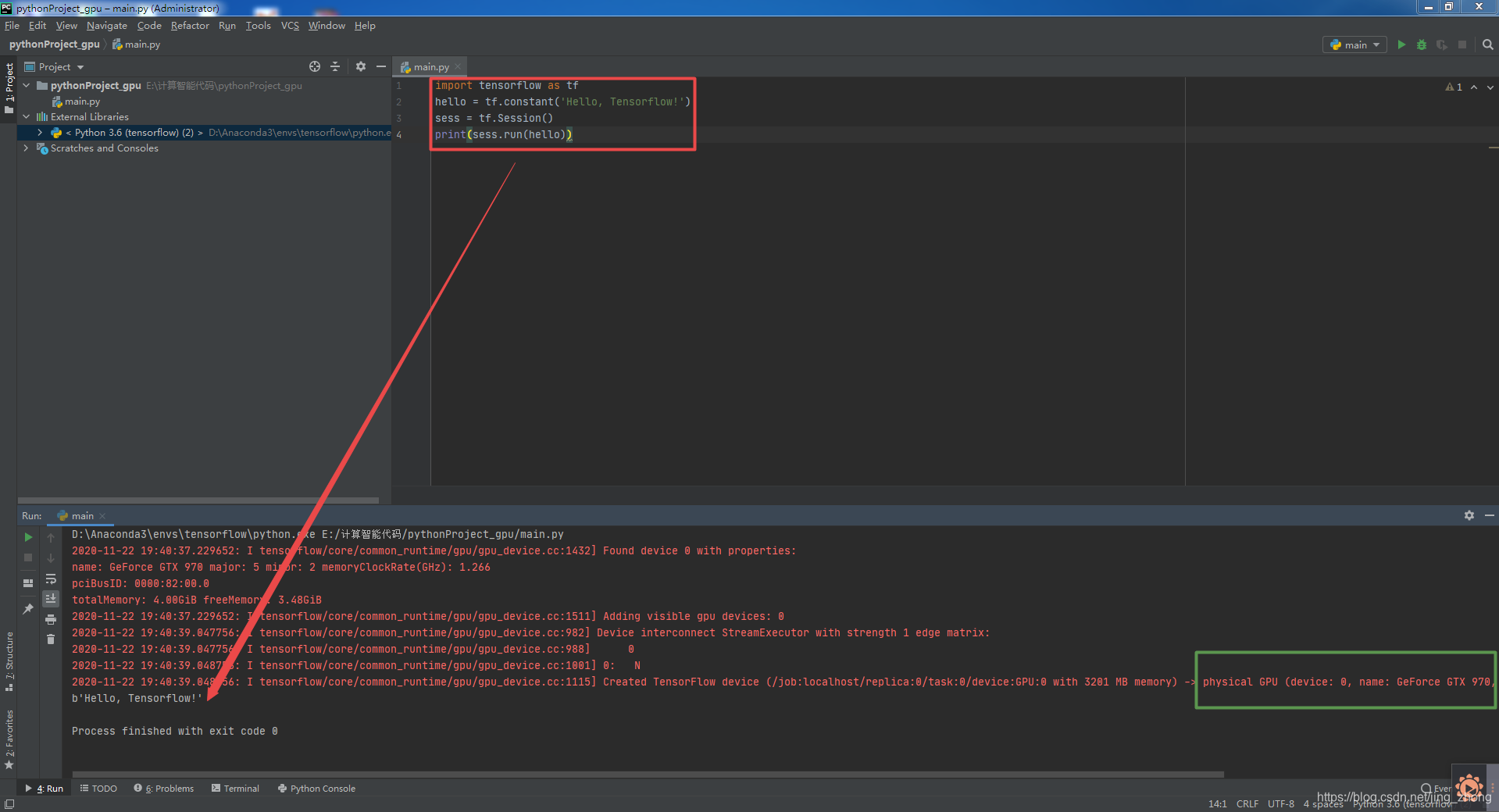This screenshot has width=1499, height=812.
Task: Rerun main in Run panel
Action: click(28, 538)
